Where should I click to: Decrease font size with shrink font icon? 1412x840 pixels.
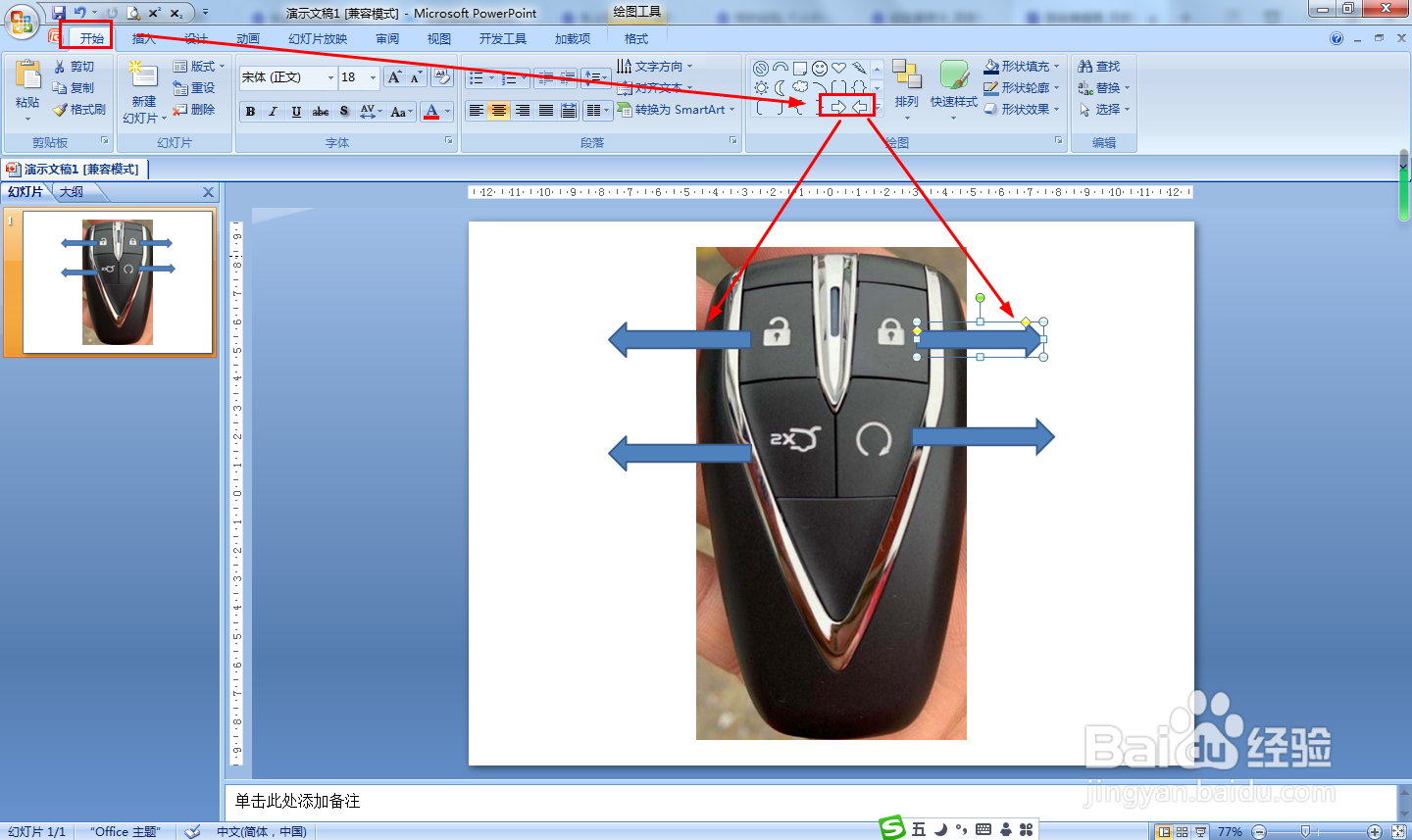coord(416,77)
